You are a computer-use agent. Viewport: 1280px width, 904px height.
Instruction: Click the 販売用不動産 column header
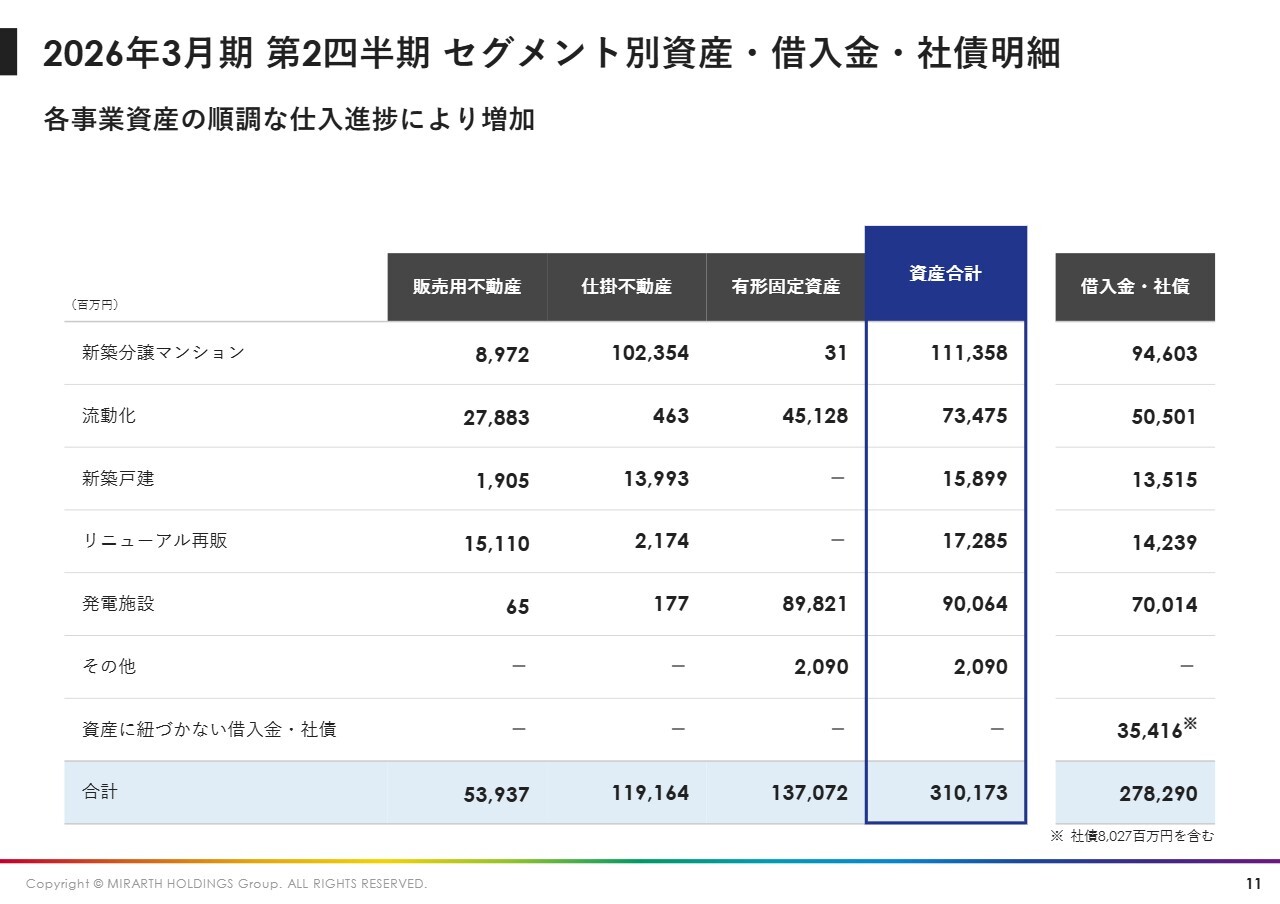click(x=467, y=287)
